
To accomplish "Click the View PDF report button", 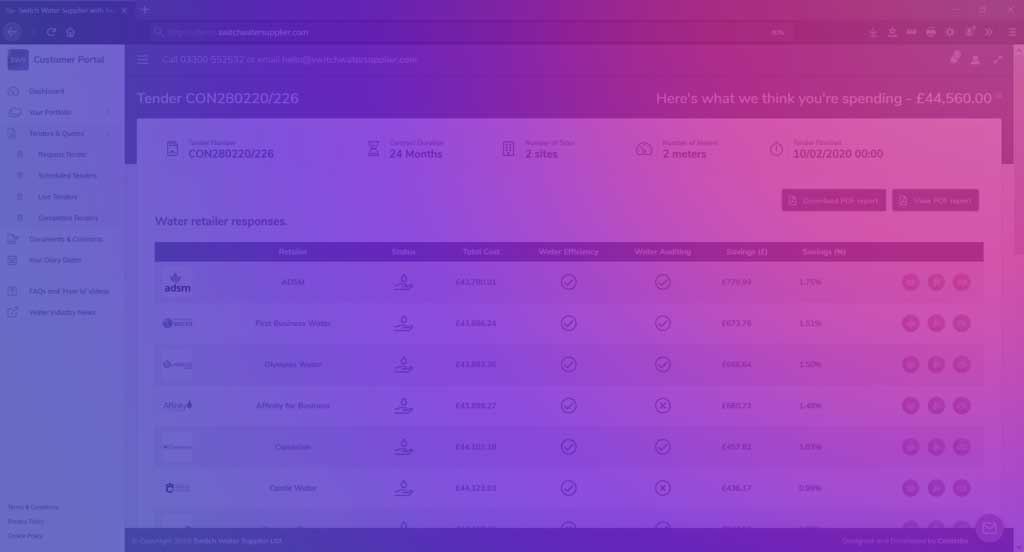I will [x=935, y=201].
